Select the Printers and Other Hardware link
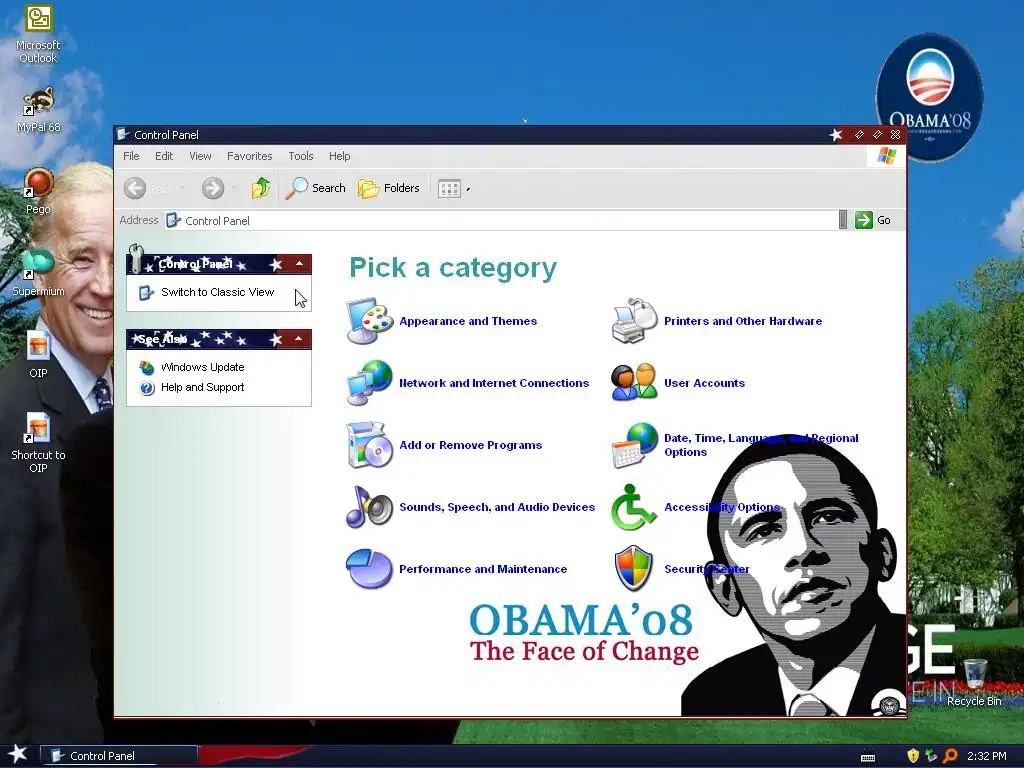 click(x=743, y=321)
